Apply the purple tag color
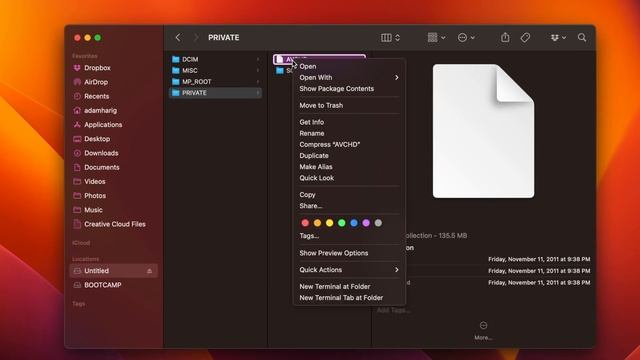The image size is (640, 360). click(x=366, y=223)
